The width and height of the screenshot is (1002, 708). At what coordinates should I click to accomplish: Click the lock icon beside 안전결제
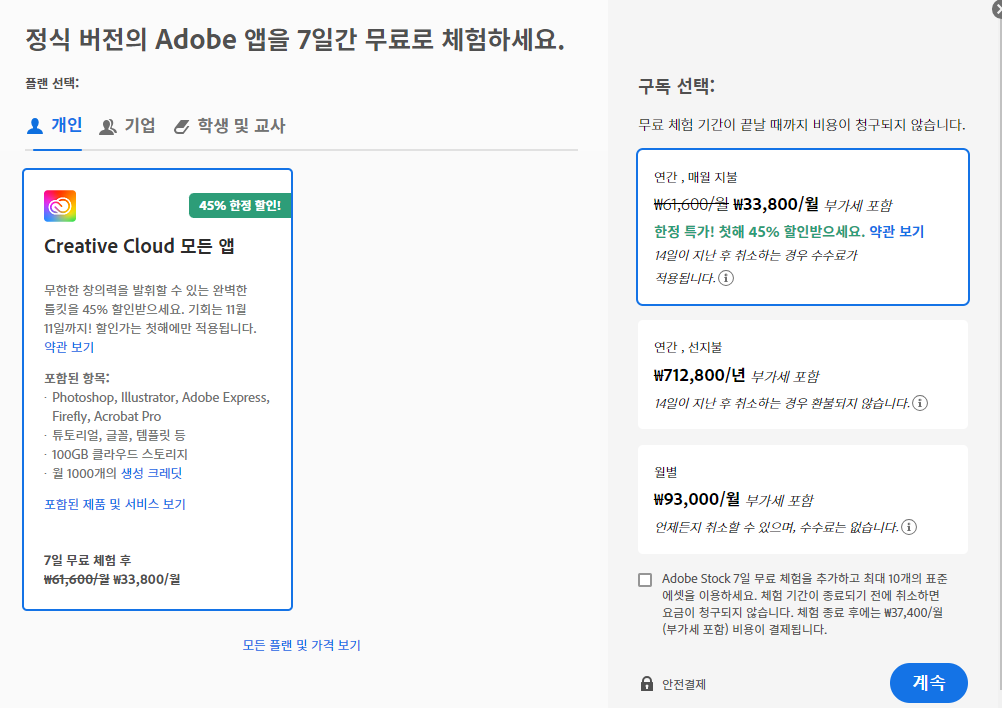pyautogui.click(x=647, y=684)
